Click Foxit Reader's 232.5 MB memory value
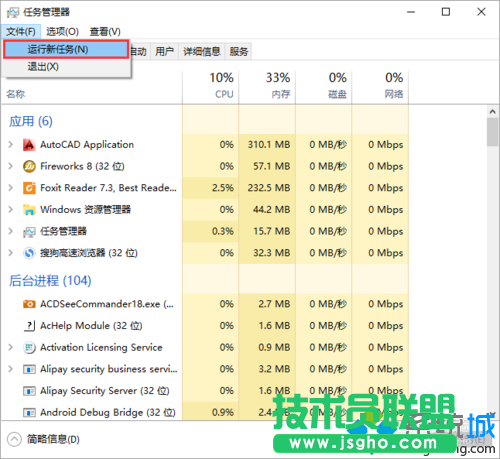Viewport: 500px width, 459px height. [x=269, y=188]
